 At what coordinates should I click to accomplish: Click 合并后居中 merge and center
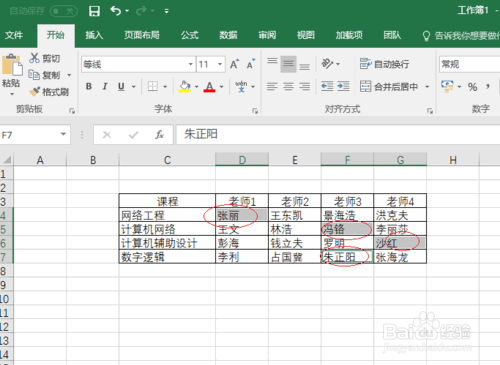point(389,87)
